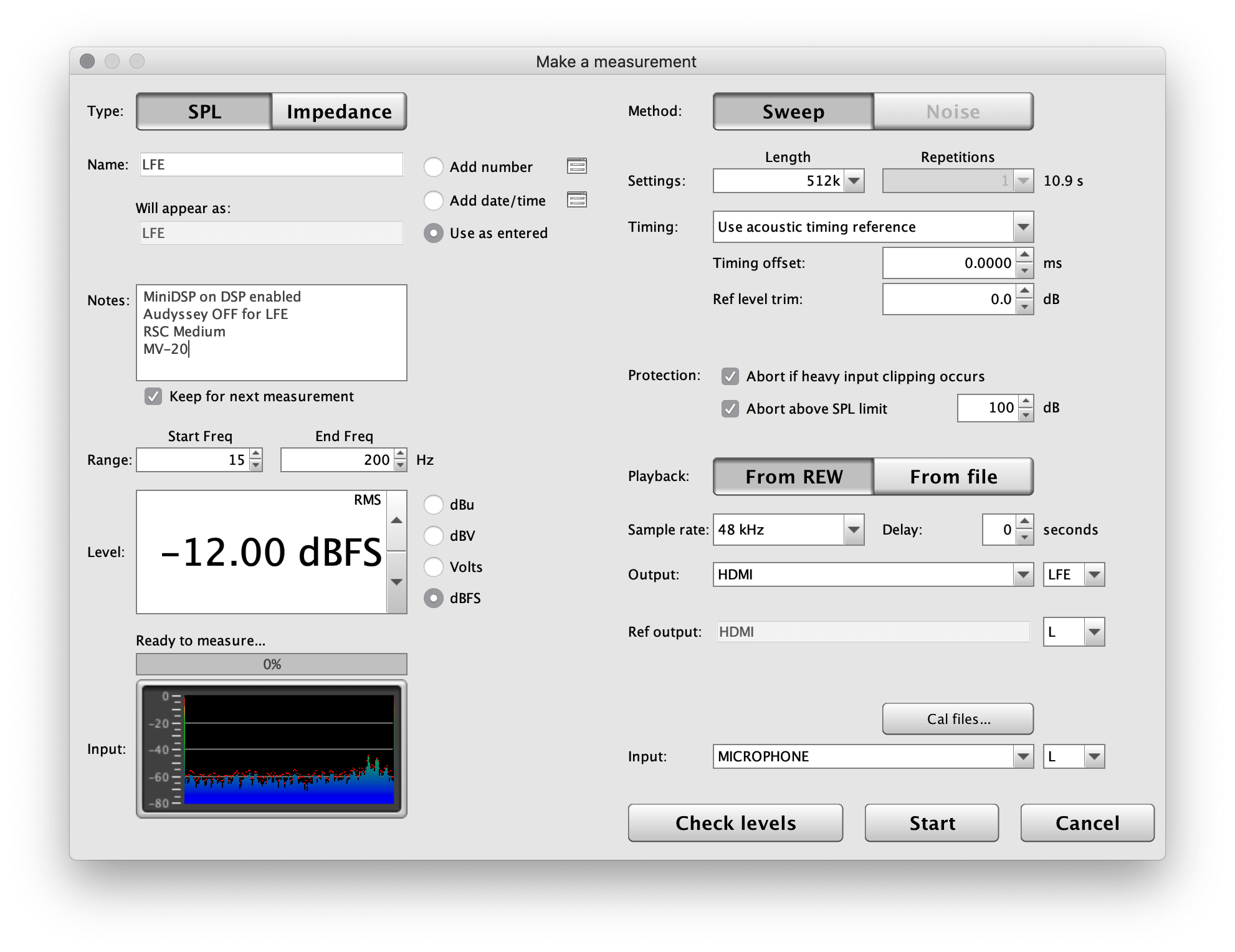Open the sweep Length dropdown
Screen dimensions: 1235x952
coord(854,181)
